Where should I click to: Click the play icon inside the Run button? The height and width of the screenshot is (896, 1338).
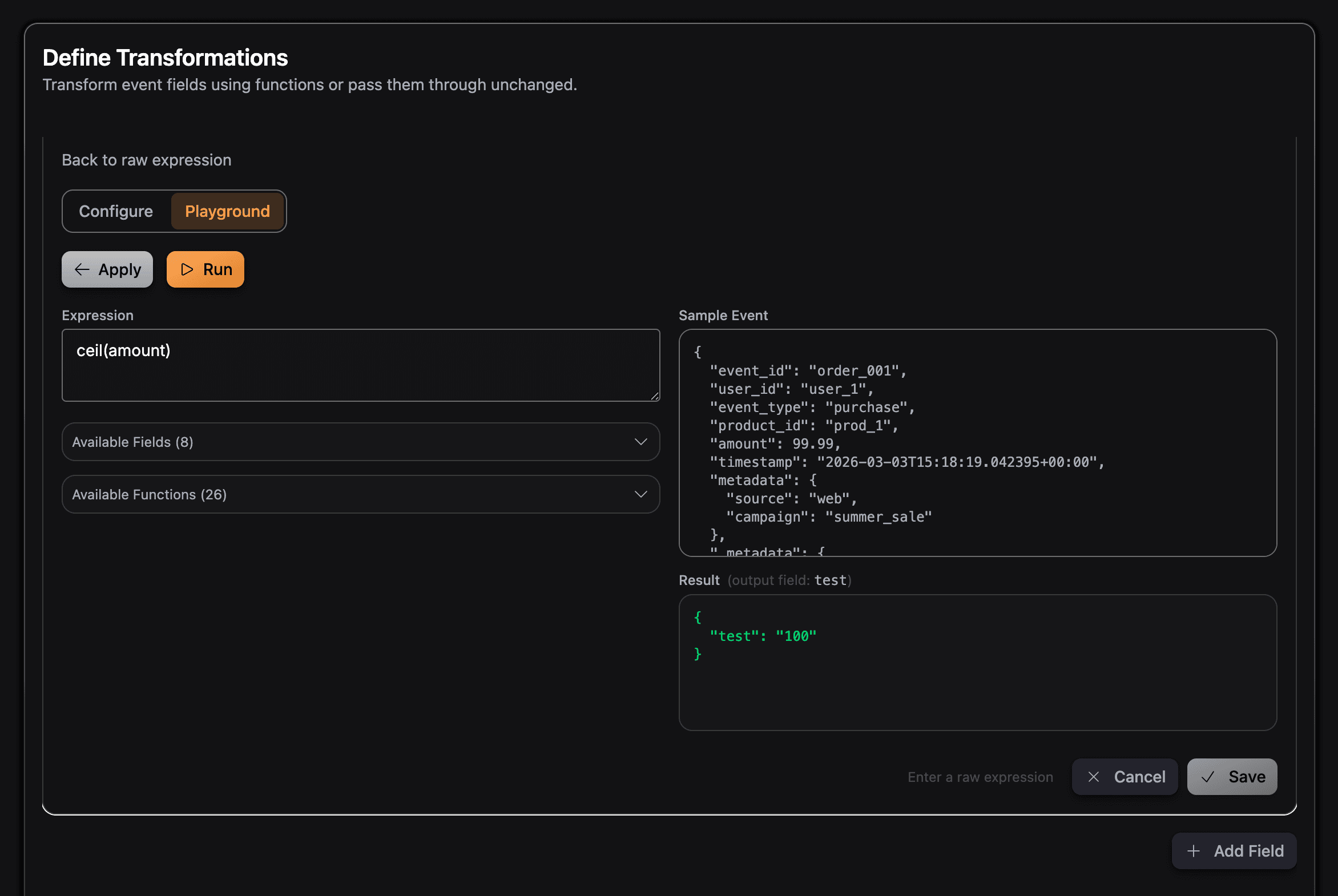tap(187, 269)
